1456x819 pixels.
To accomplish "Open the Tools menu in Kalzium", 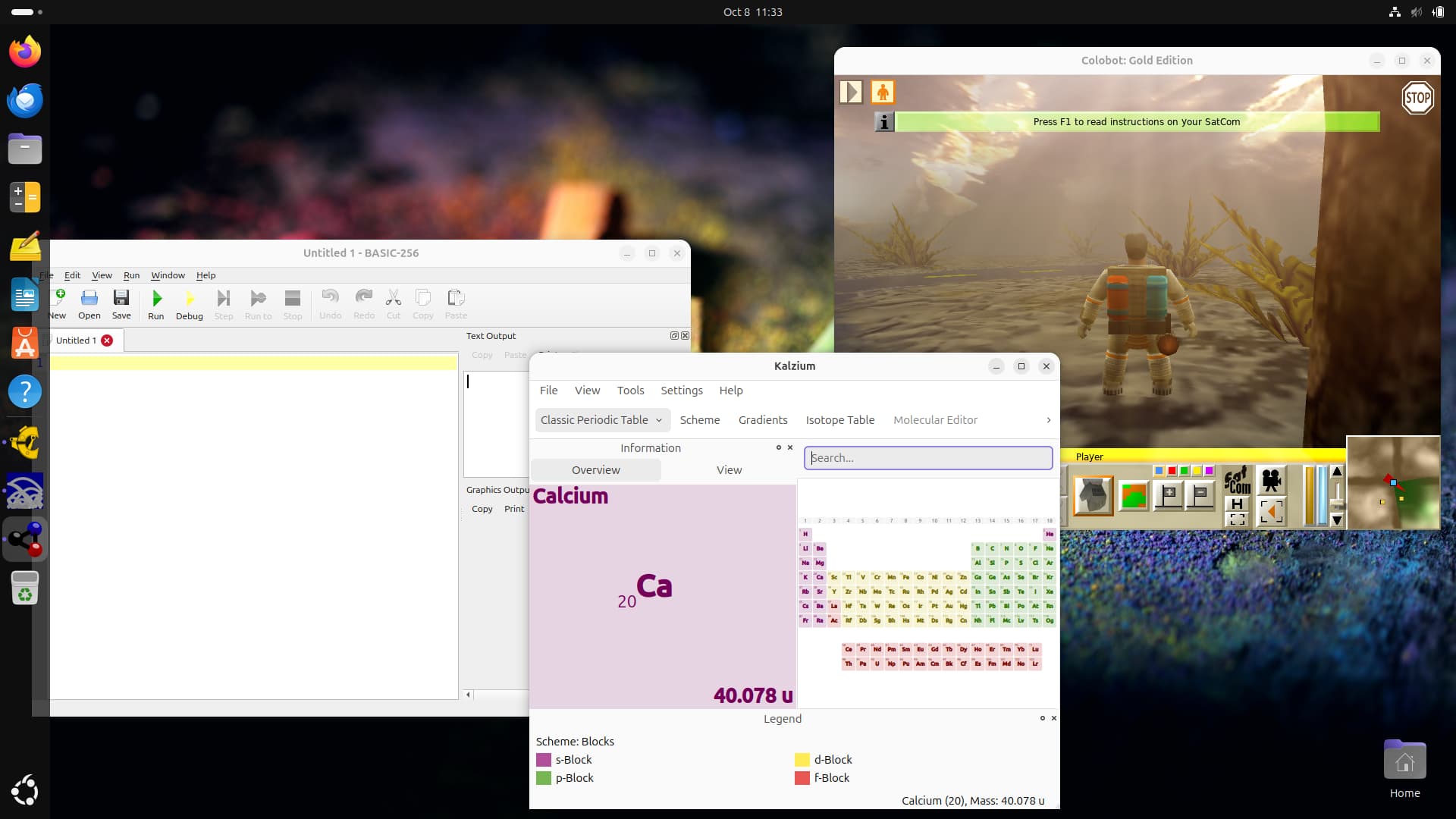I will pyautogui.click(x=630, y=391).
